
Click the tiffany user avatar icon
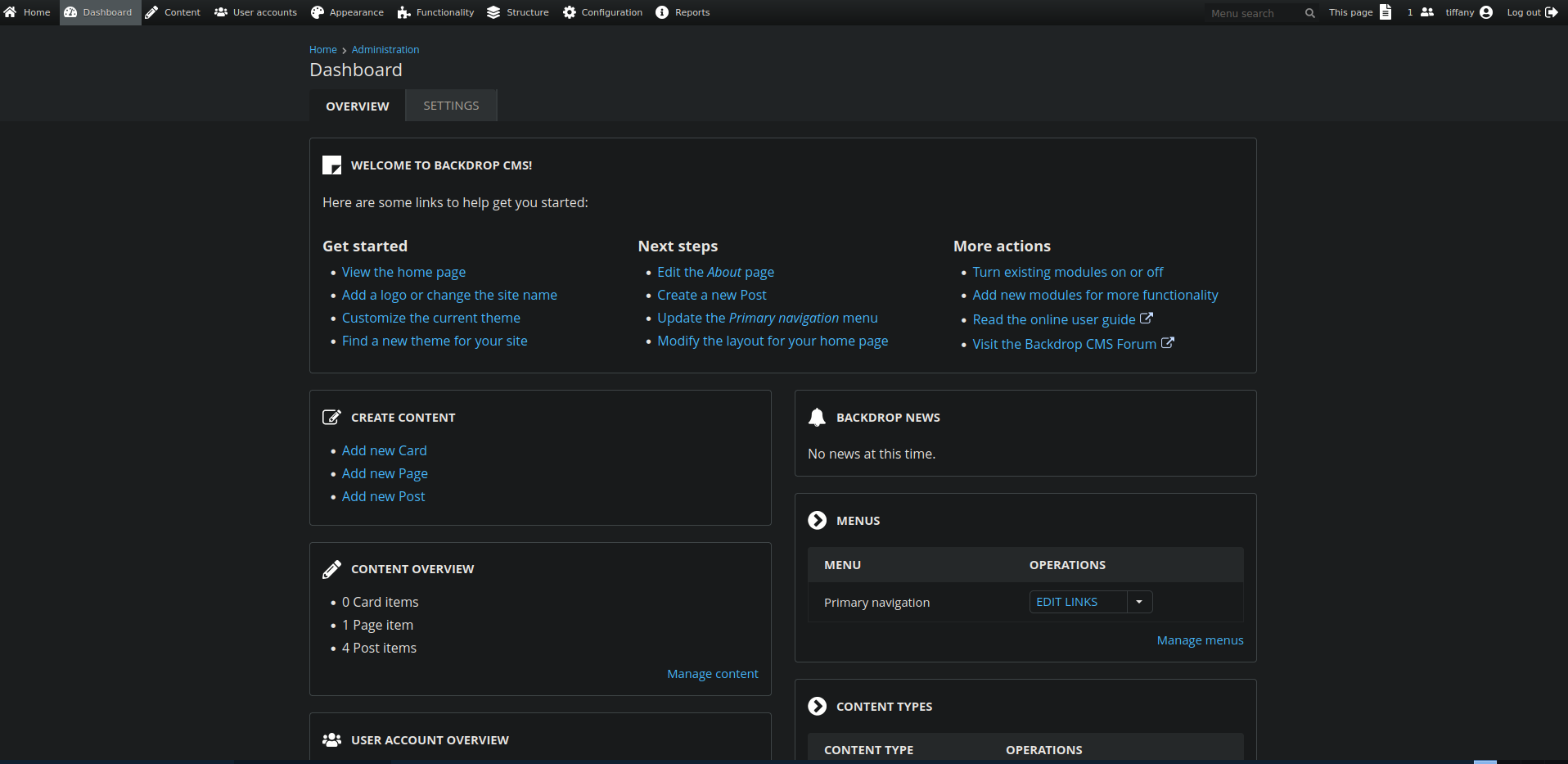(x=1486, y=12)
